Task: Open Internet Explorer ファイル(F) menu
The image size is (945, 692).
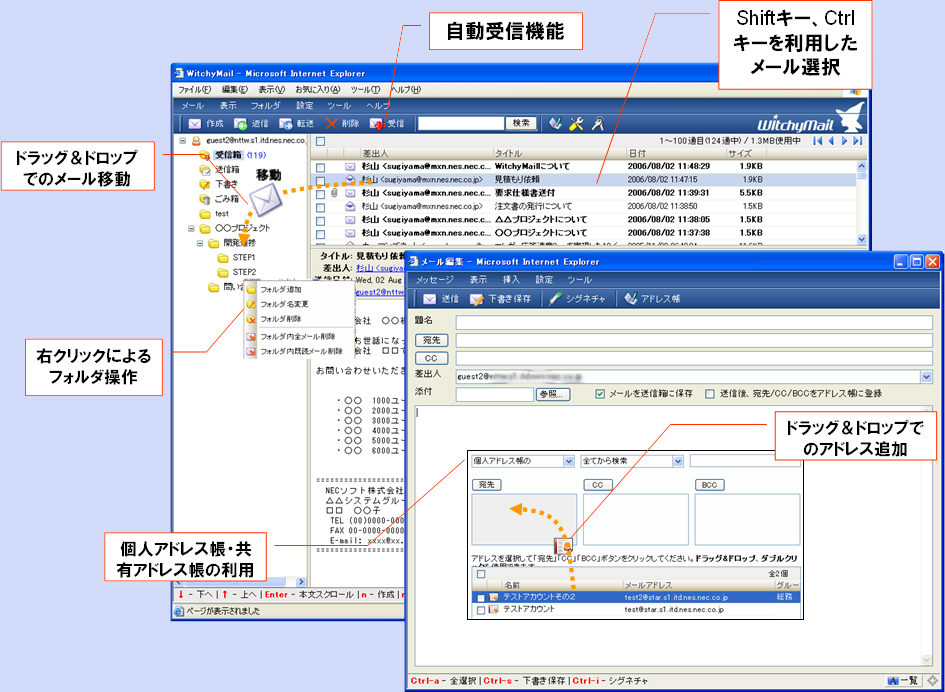Action: point(194,90)
